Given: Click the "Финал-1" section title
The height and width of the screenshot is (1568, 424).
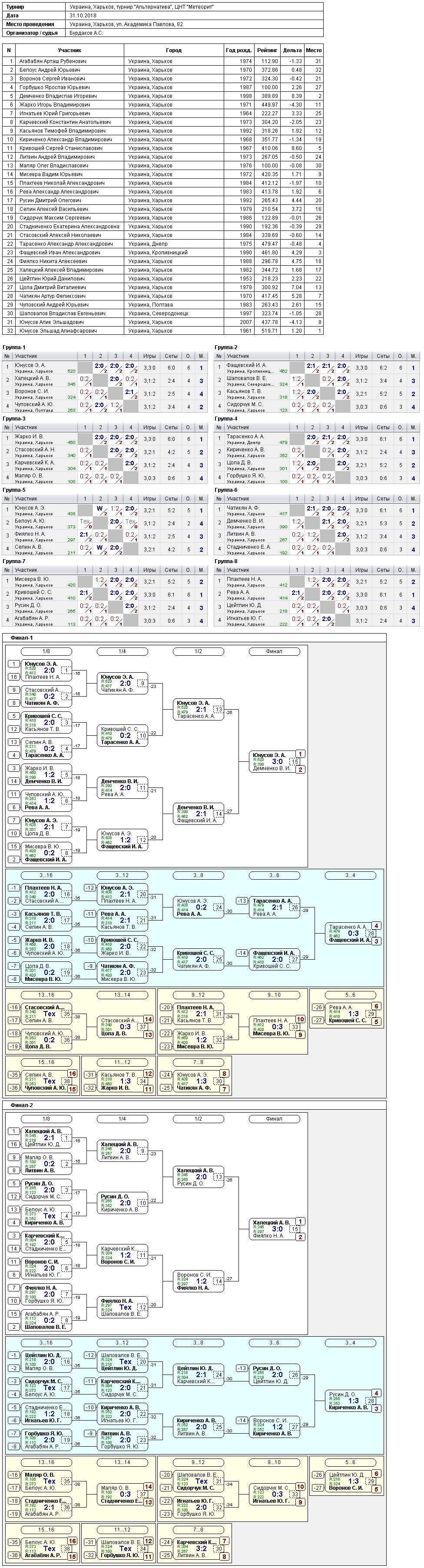Looking at the screenshot, I should tap(22, 638).
